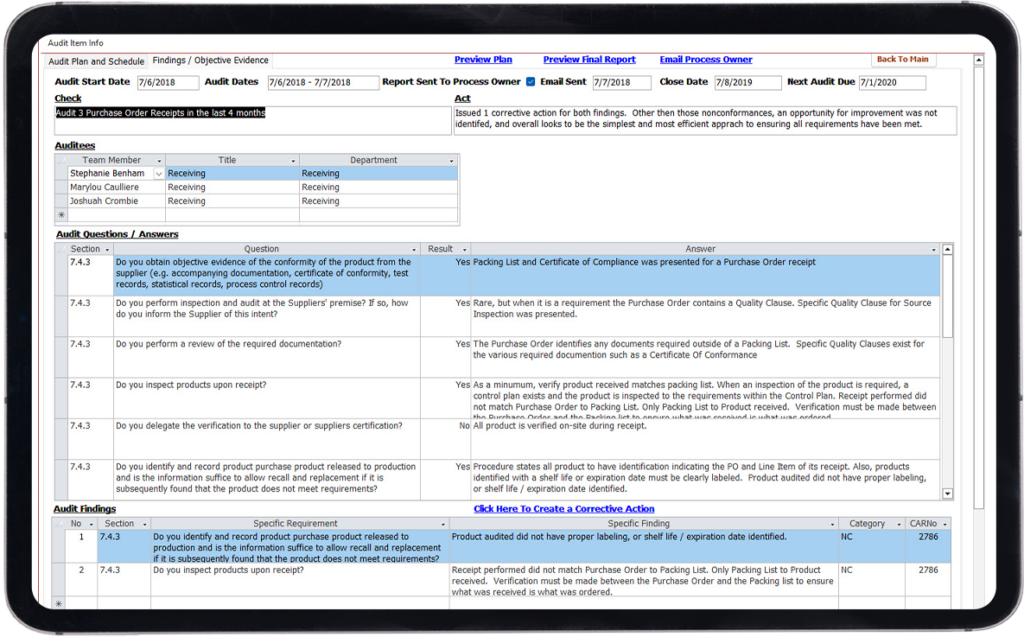1024x637 pixels.
Task: Open the CARNo column filter dropdown
Action: pos(945,522)
